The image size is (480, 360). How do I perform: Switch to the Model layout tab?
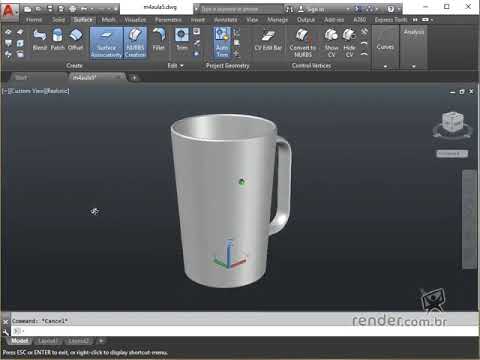click(x=20, y=341)
